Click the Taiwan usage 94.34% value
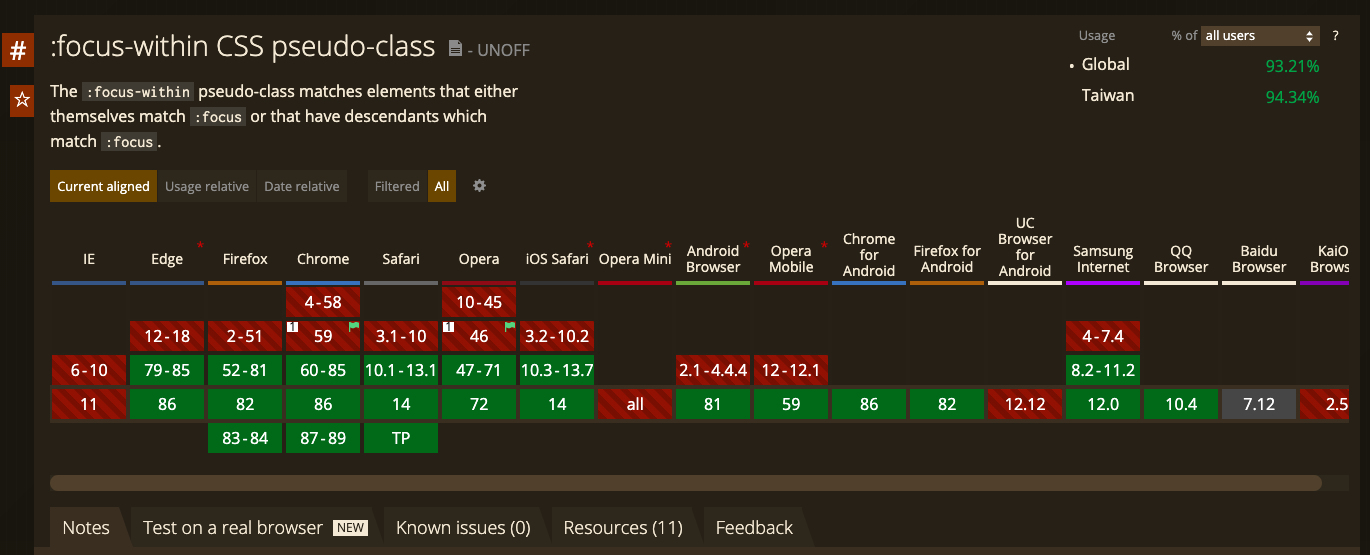The height and width of the screenshot is (555, 1370). tap(1292, 97)
